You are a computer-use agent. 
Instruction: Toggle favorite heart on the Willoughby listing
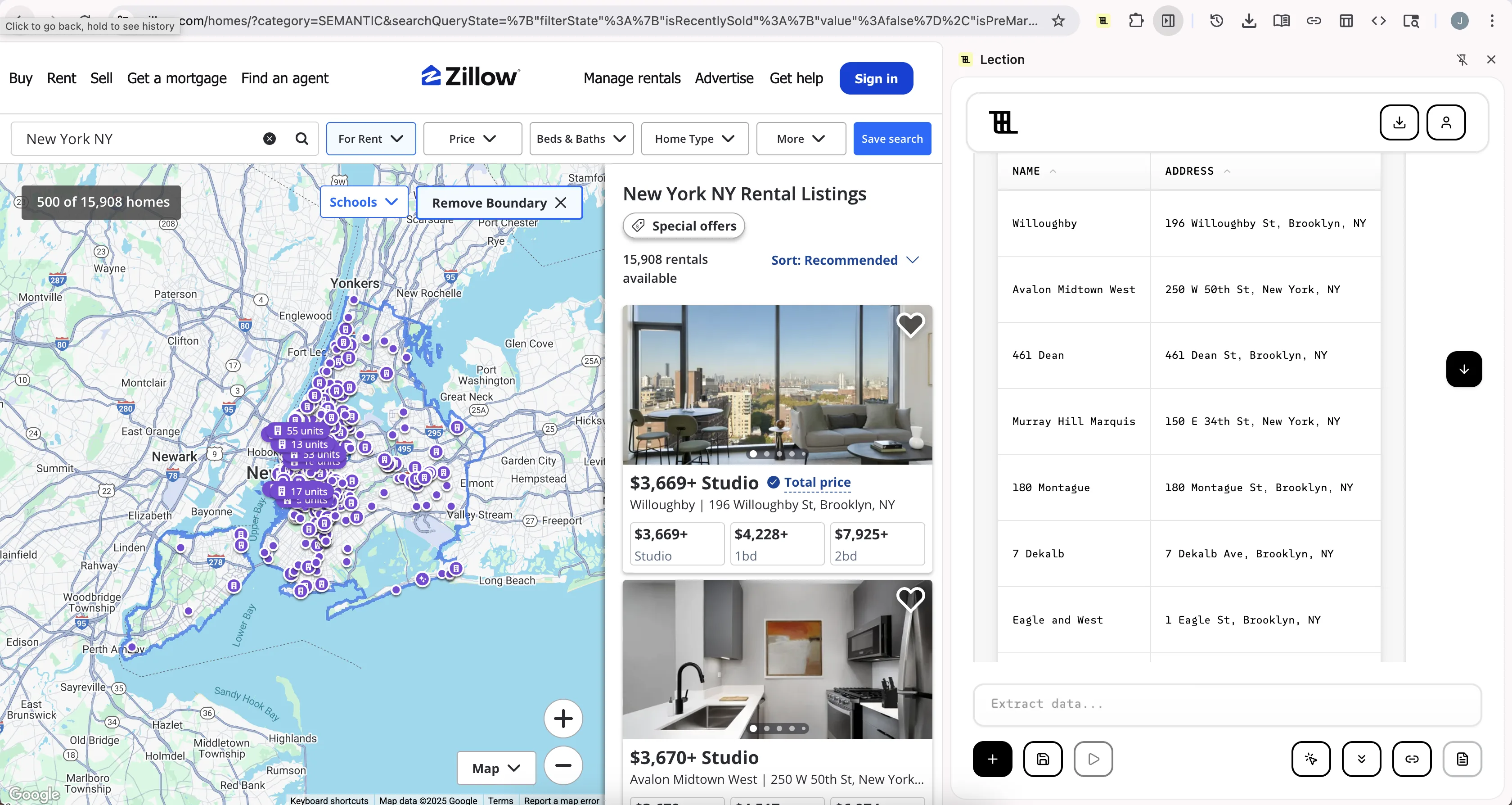910,325
